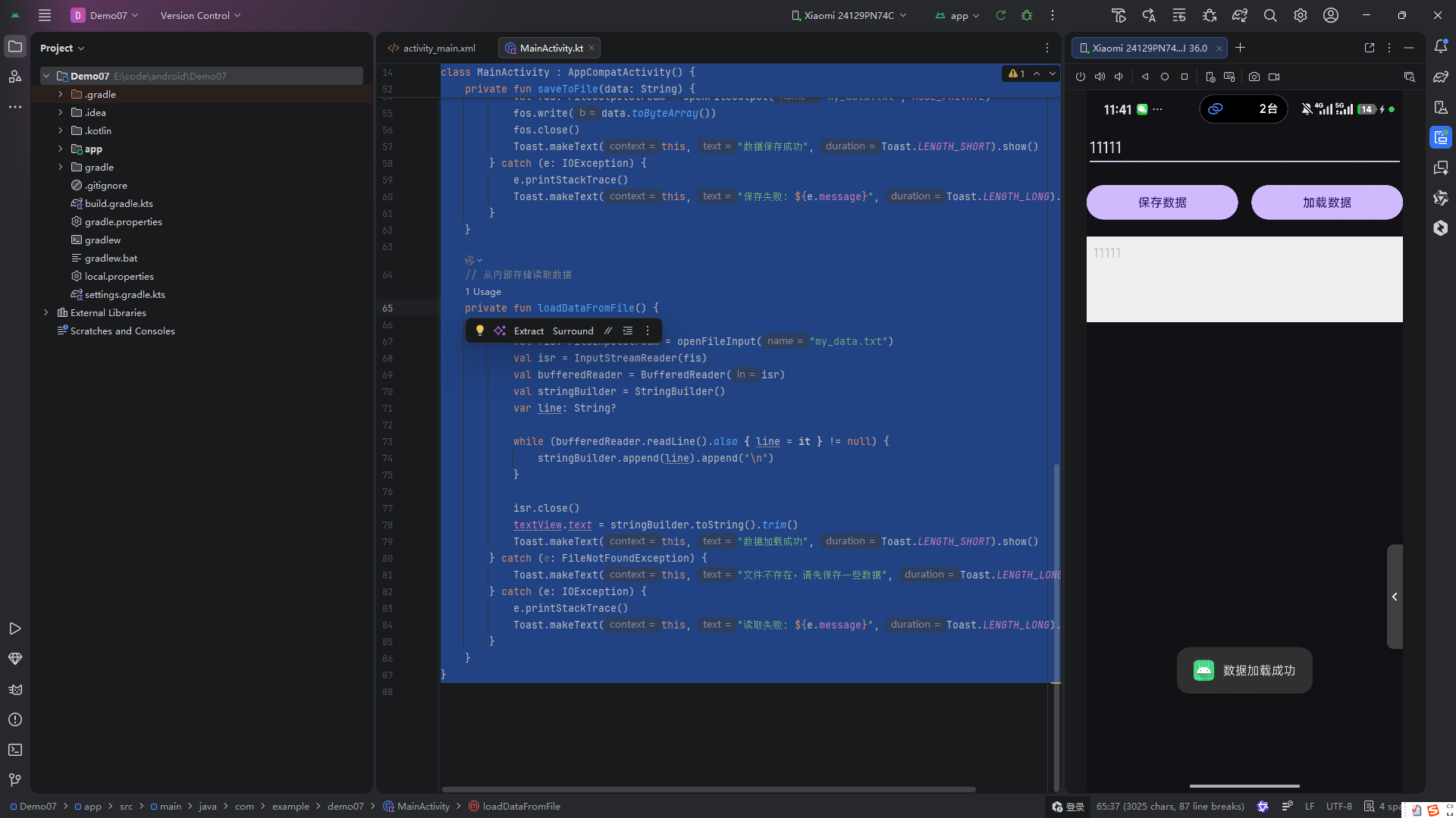Screen dimensions: 1456x818
Task: Expand External Libraries node
Action: (46, 312)
